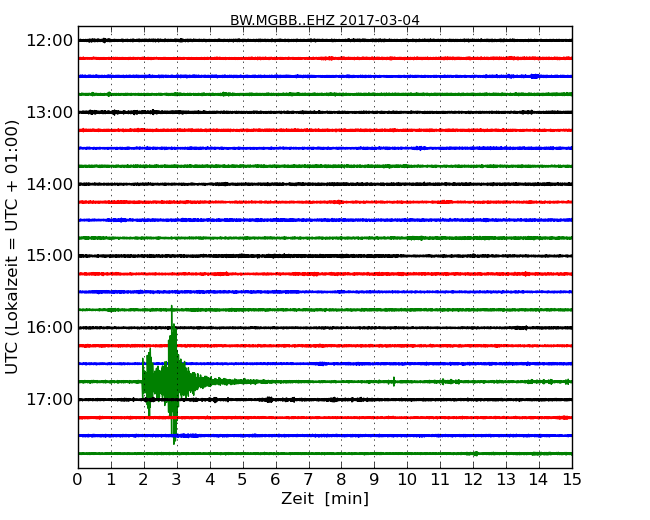Click x-axis tick label 2
The image size is (650, 520).
pos(144,480)
